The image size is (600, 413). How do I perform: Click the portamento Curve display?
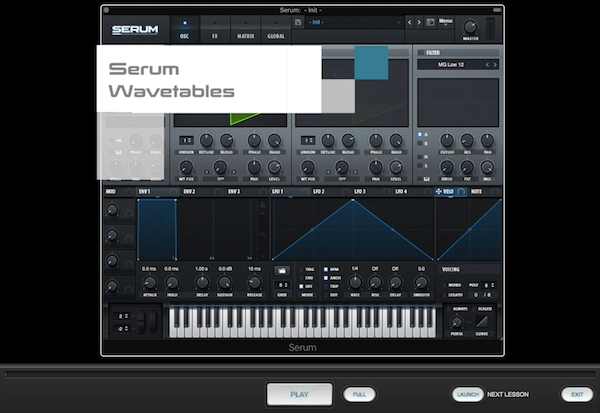point(482,322)
